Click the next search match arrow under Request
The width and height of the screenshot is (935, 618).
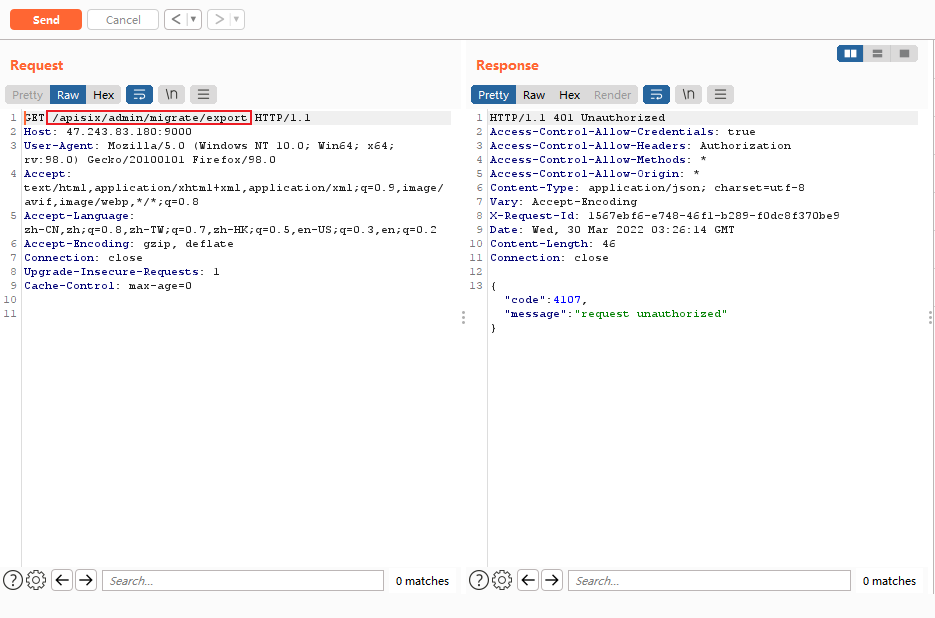86,580
